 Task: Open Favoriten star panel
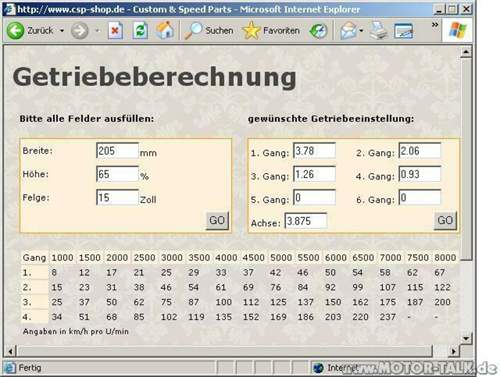[x=251, y=31]
